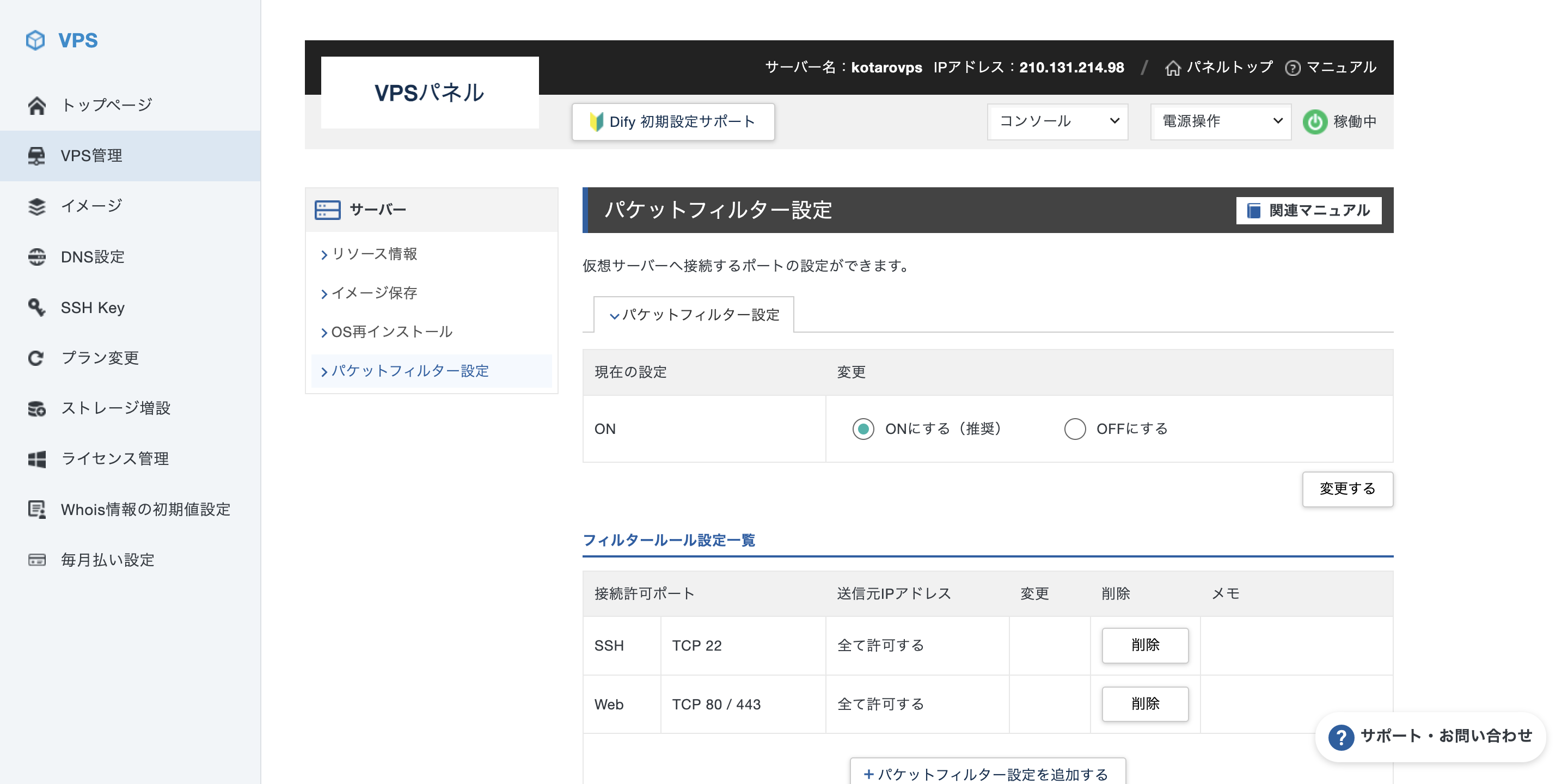
Task: Click 全て許可する in the SSH row
Action: pyautogui.click(x=881, y=646)
